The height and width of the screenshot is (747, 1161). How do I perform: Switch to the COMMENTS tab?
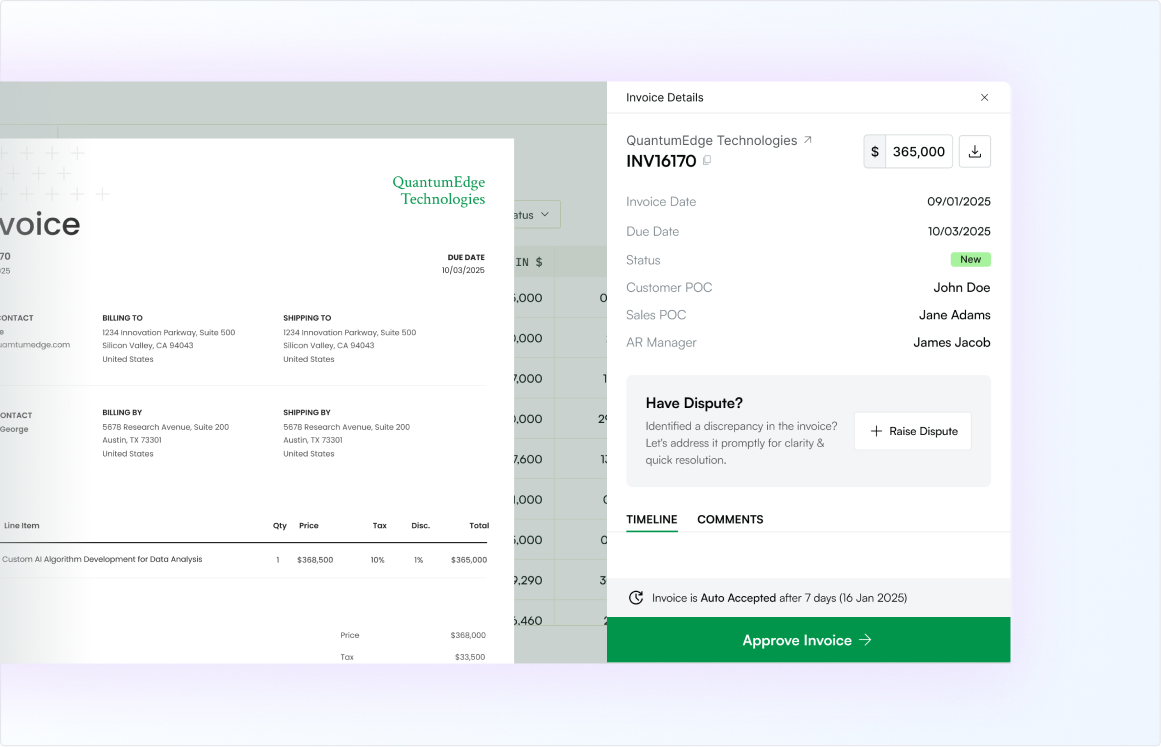(x=730, y=519)
